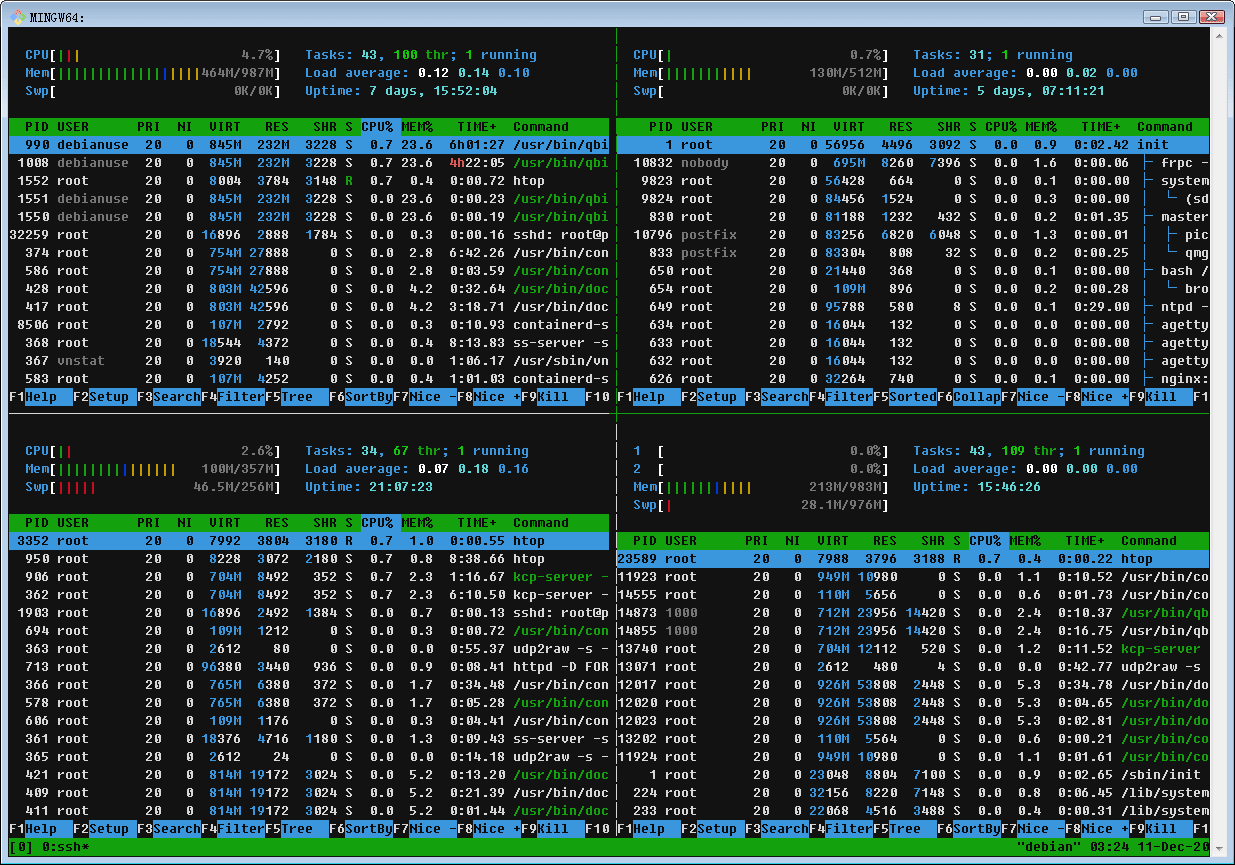Open F6 SortBy menu in bottom-left pane

tap(369, 829)
